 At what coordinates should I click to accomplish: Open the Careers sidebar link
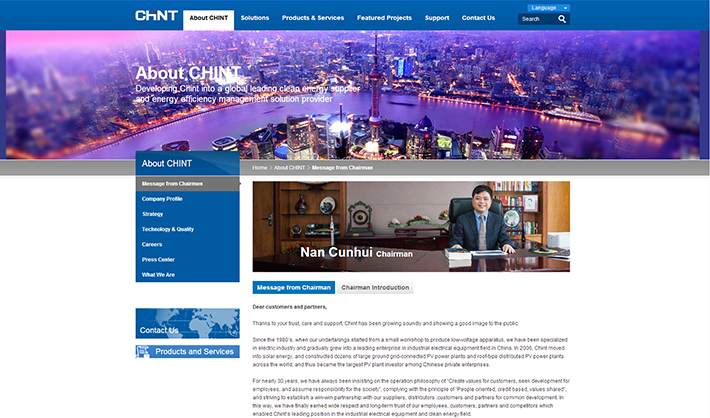(152, 244)
